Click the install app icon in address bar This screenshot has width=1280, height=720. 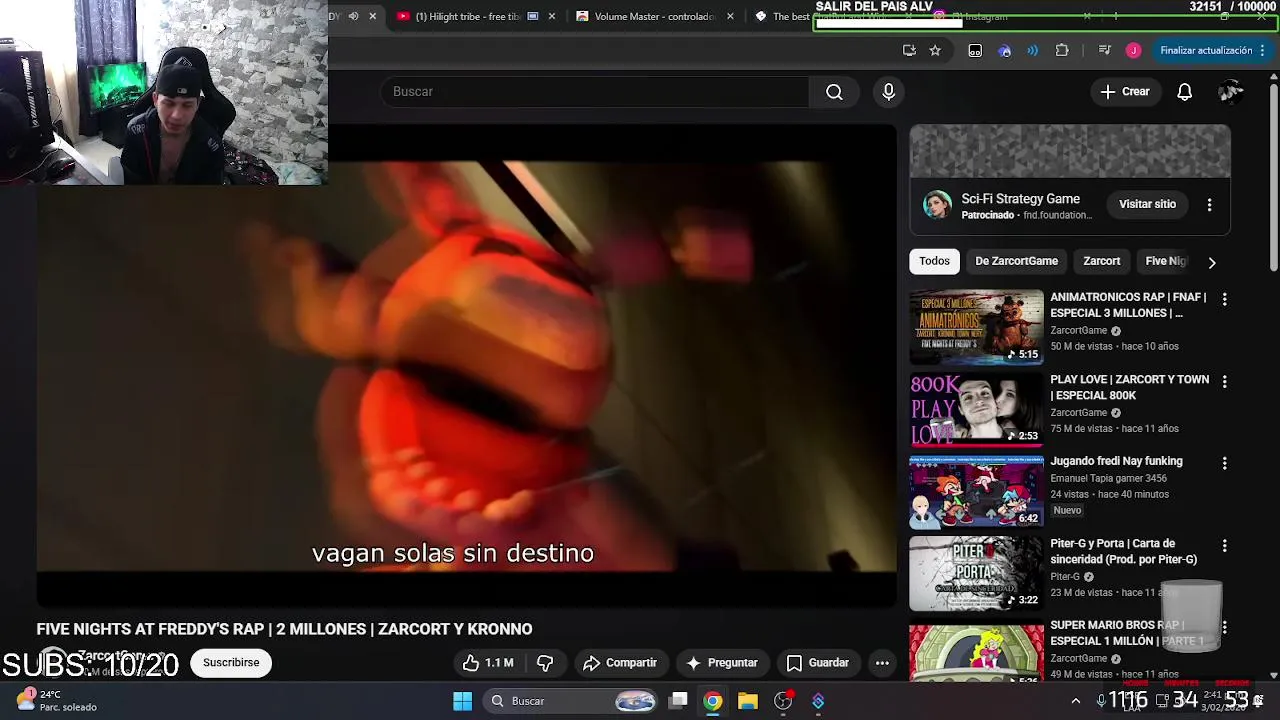pyautogui.click(x=909, y=50)
